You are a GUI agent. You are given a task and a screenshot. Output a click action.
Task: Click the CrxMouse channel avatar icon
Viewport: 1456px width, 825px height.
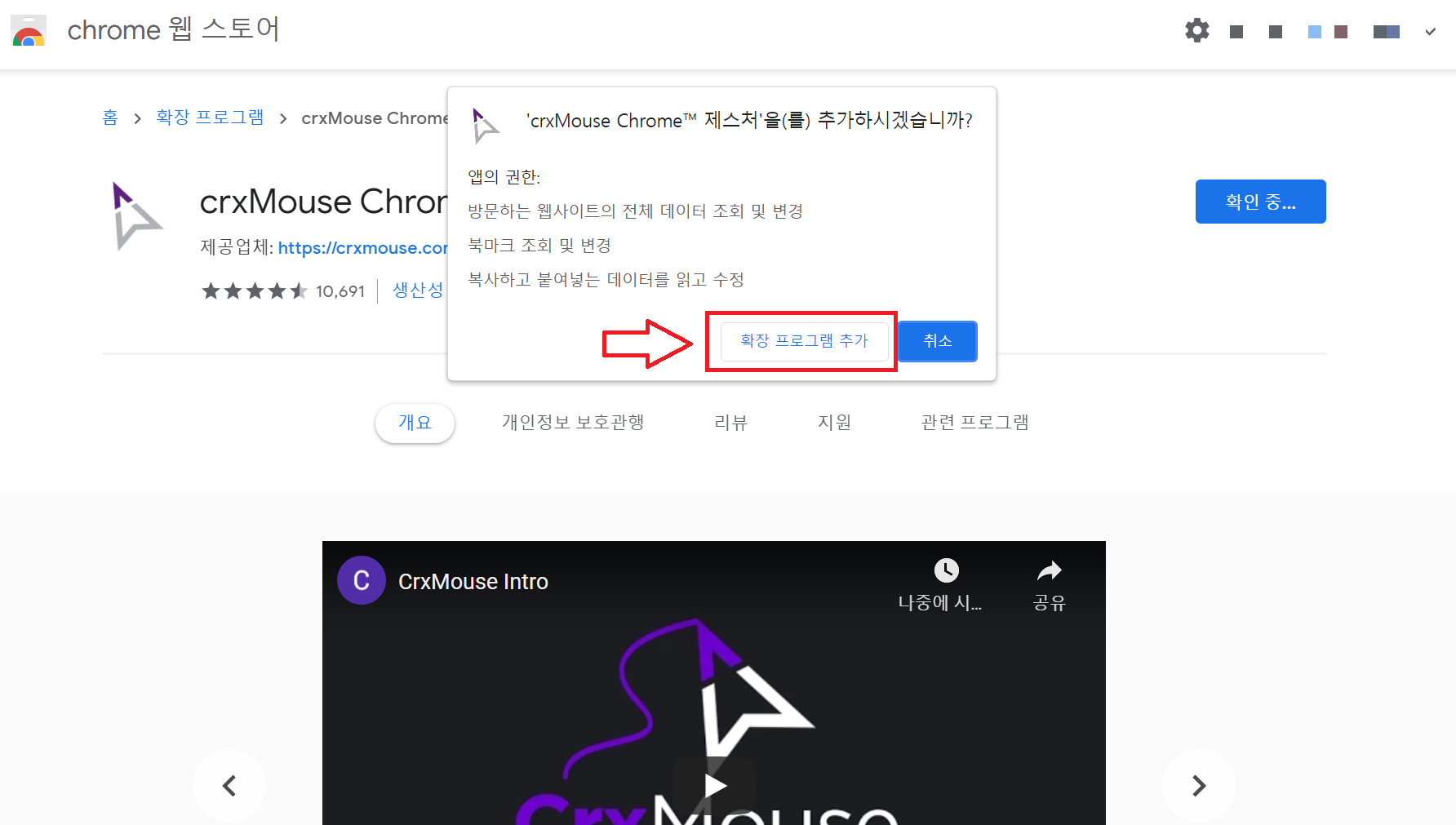pos(362,580)
